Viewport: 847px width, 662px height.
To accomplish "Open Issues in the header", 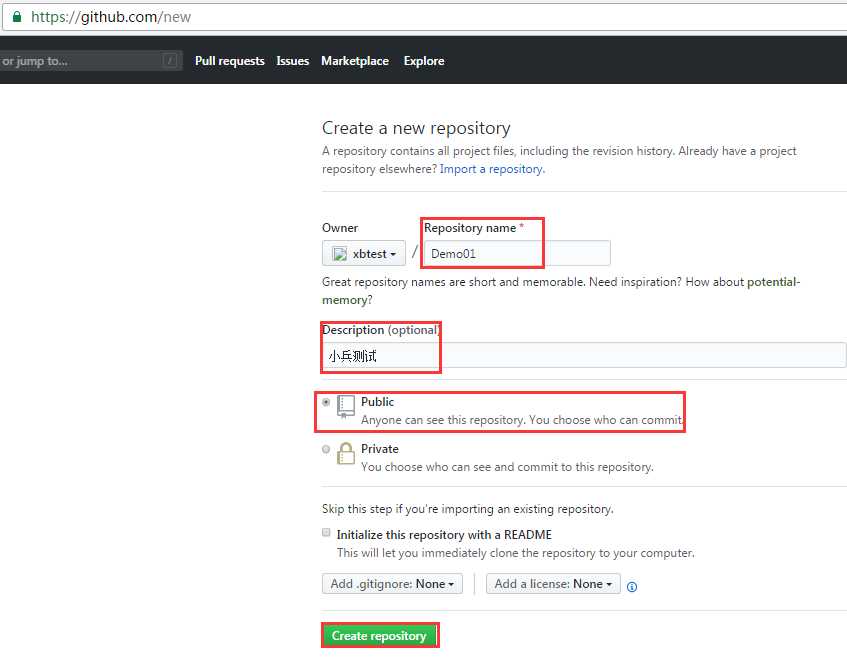I will pyautogui.click(x=293, y=61).
